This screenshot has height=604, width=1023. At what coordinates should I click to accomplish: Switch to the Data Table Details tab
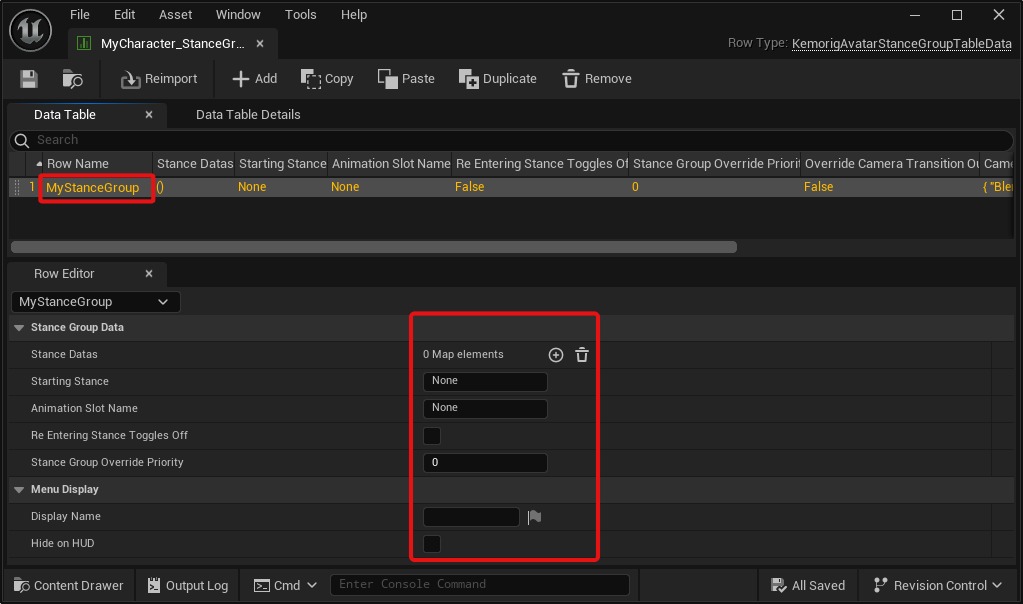(x=248, y=115)
